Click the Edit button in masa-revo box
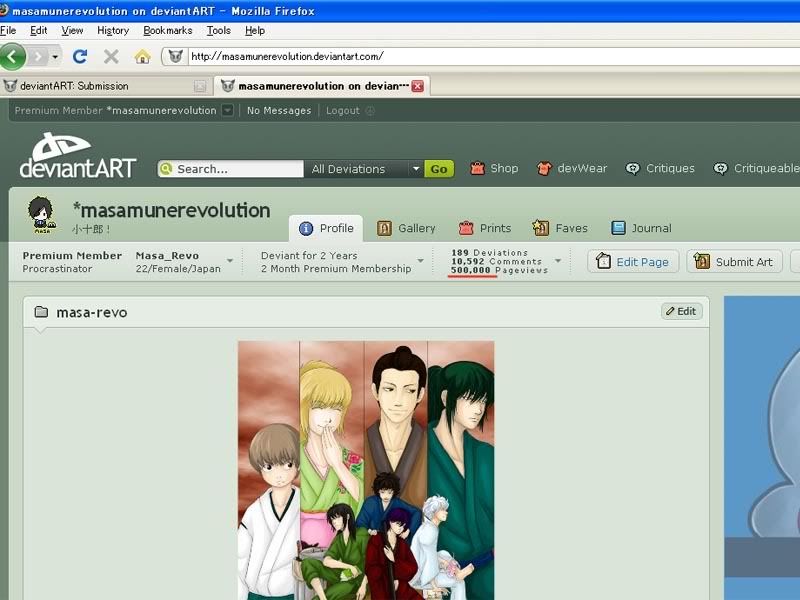 682,311
